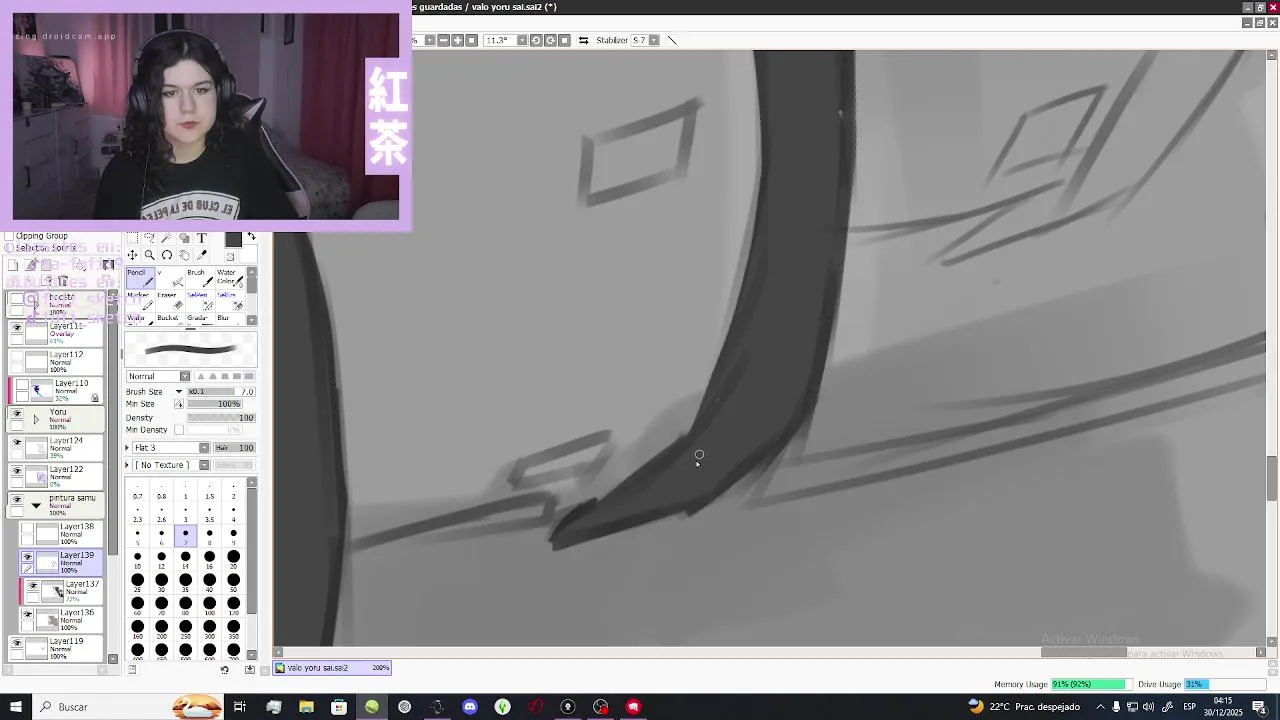The height and width of the screenshot is (720, 1280).
Task: Click the zoom in plus button
Action: coord(457,40)
